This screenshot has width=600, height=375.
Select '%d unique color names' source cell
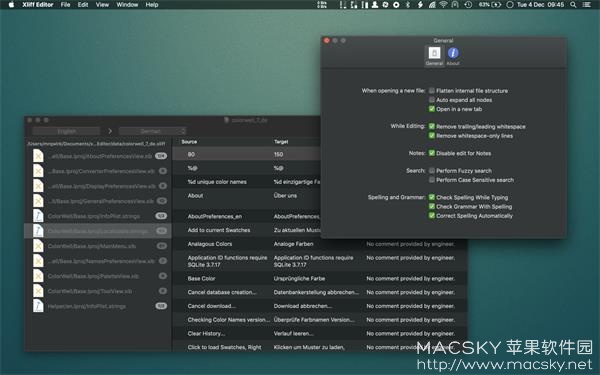tap(217, 182)
